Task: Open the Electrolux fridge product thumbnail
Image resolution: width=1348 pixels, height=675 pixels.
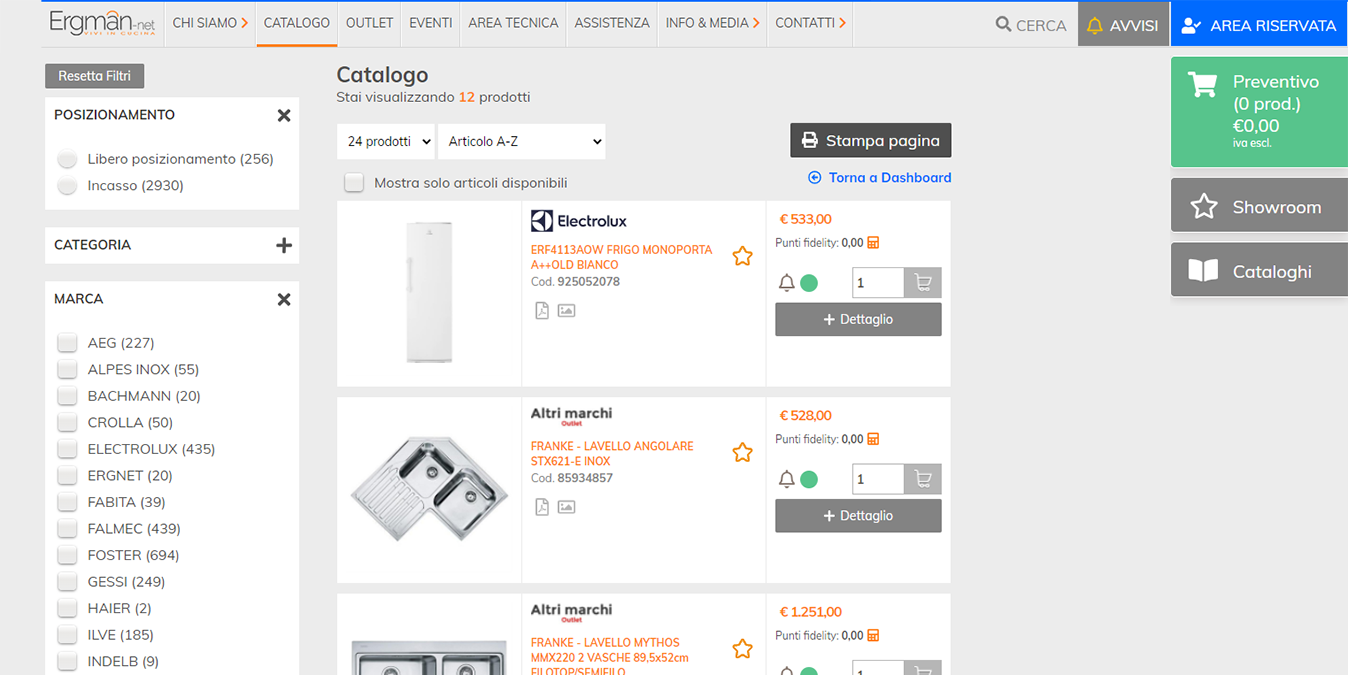Action: [x=430, y=292]
